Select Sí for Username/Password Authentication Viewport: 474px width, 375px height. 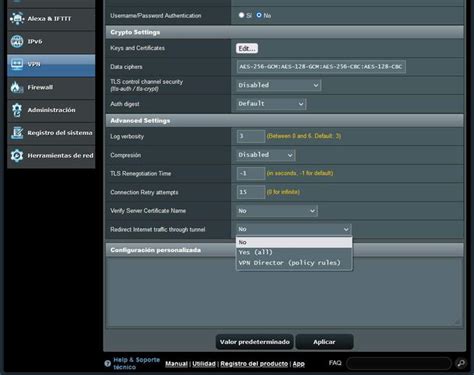tap(241, 15)
